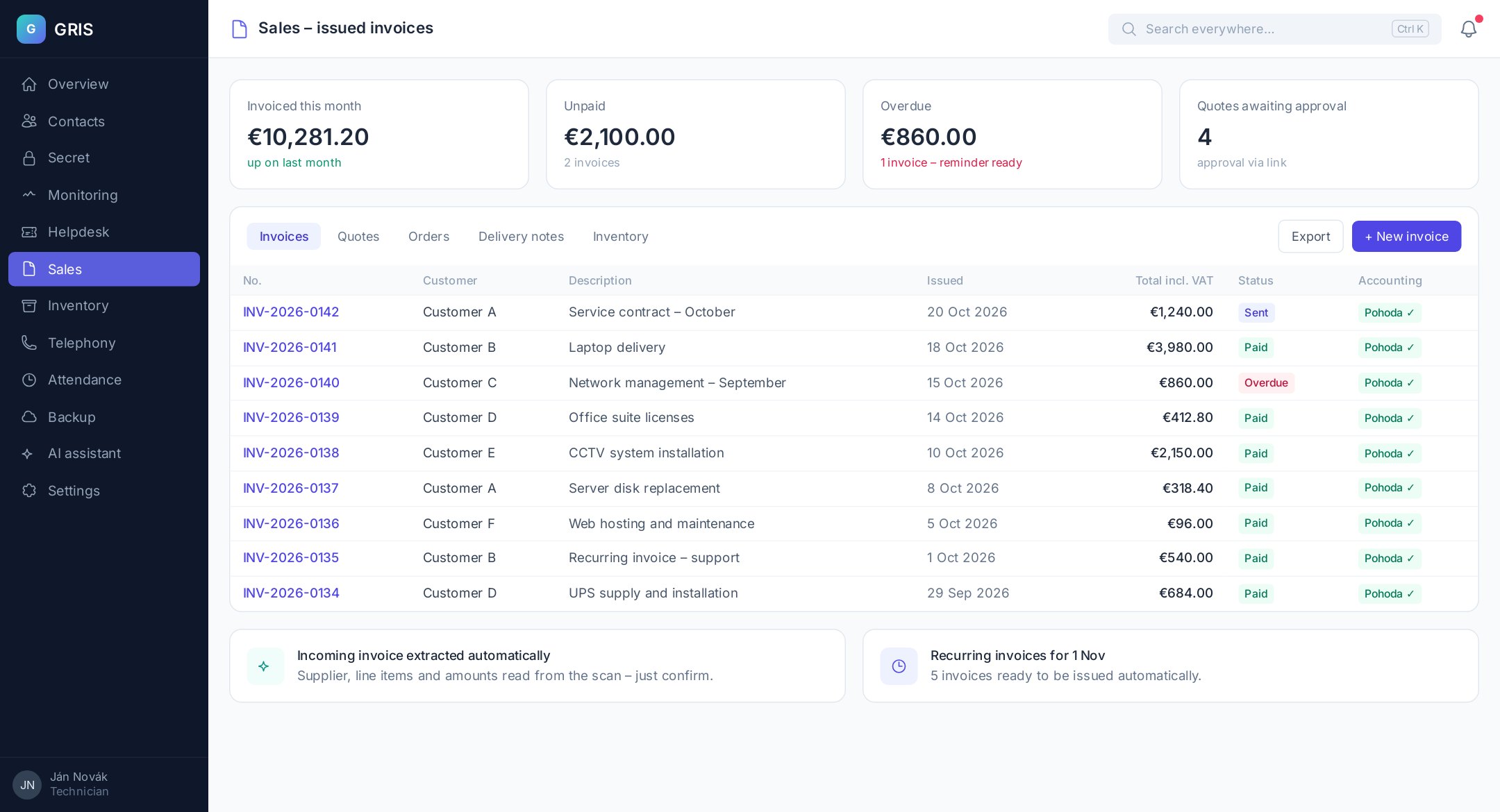Open Telephony in the sidebar

pyautogui.click(x=104, y=343)
